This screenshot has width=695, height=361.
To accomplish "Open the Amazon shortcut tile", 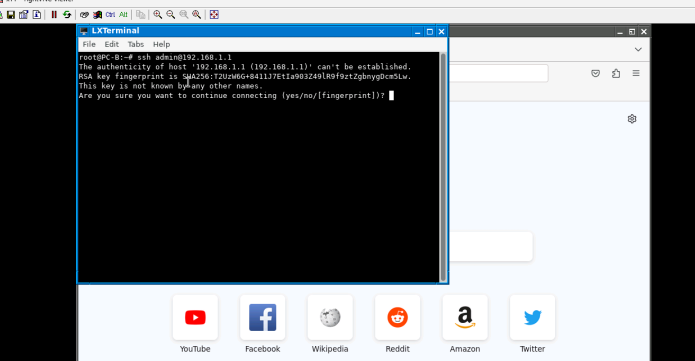I will pos(465,318).
